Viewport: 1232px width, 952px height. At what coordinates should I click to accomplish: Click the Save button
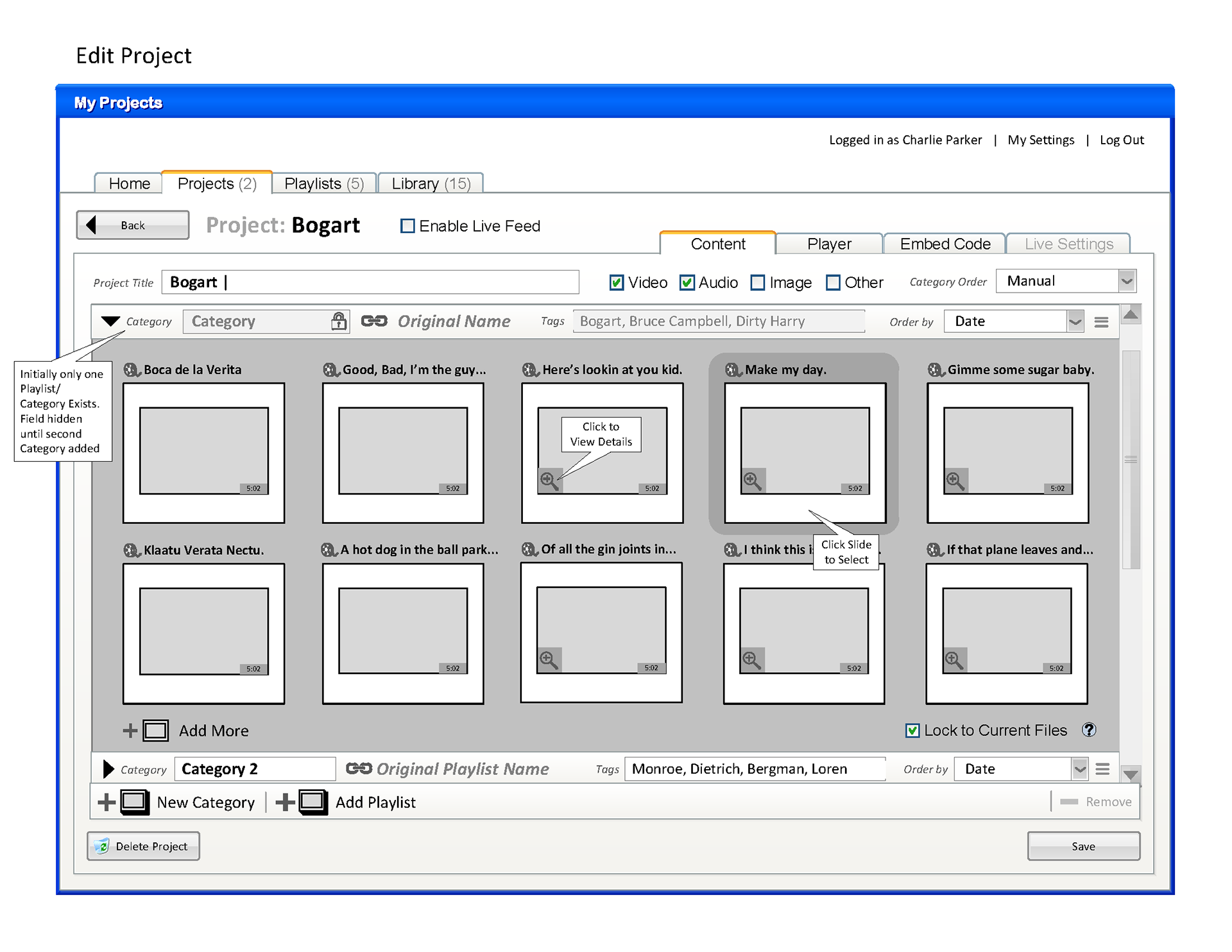[1083, 846]
